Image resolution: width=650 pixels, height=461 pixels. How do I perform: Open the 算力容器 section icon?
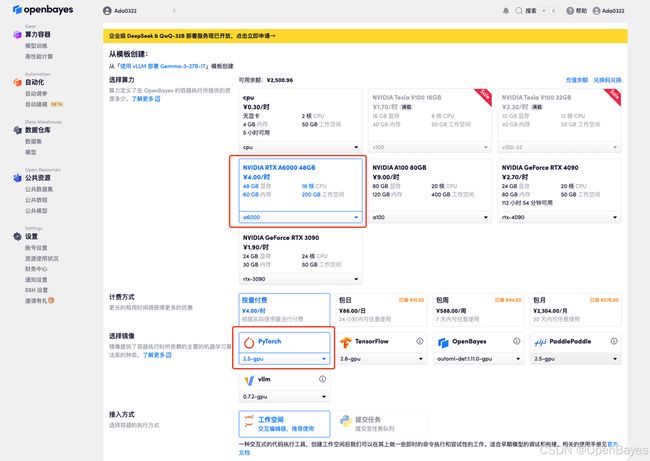point(17,34)
